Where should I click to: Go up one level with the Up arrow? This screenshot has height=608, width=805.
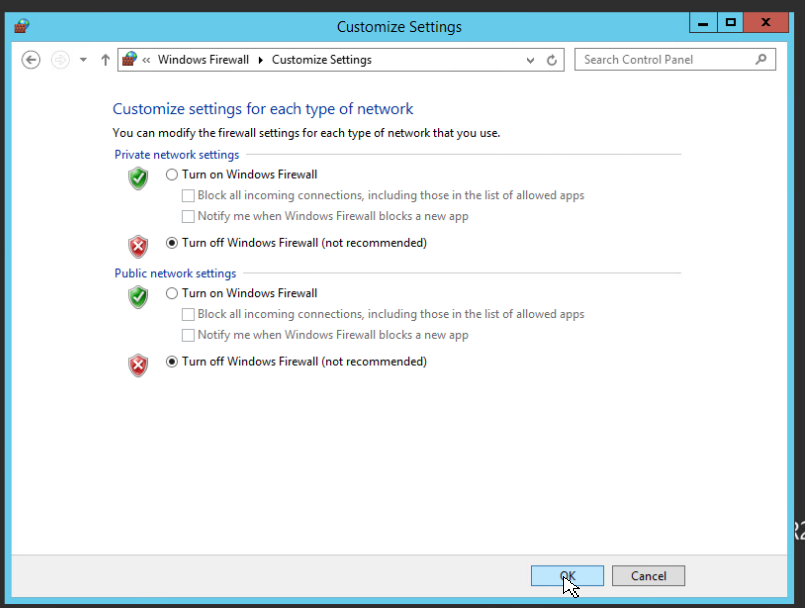tap(105, 60)
